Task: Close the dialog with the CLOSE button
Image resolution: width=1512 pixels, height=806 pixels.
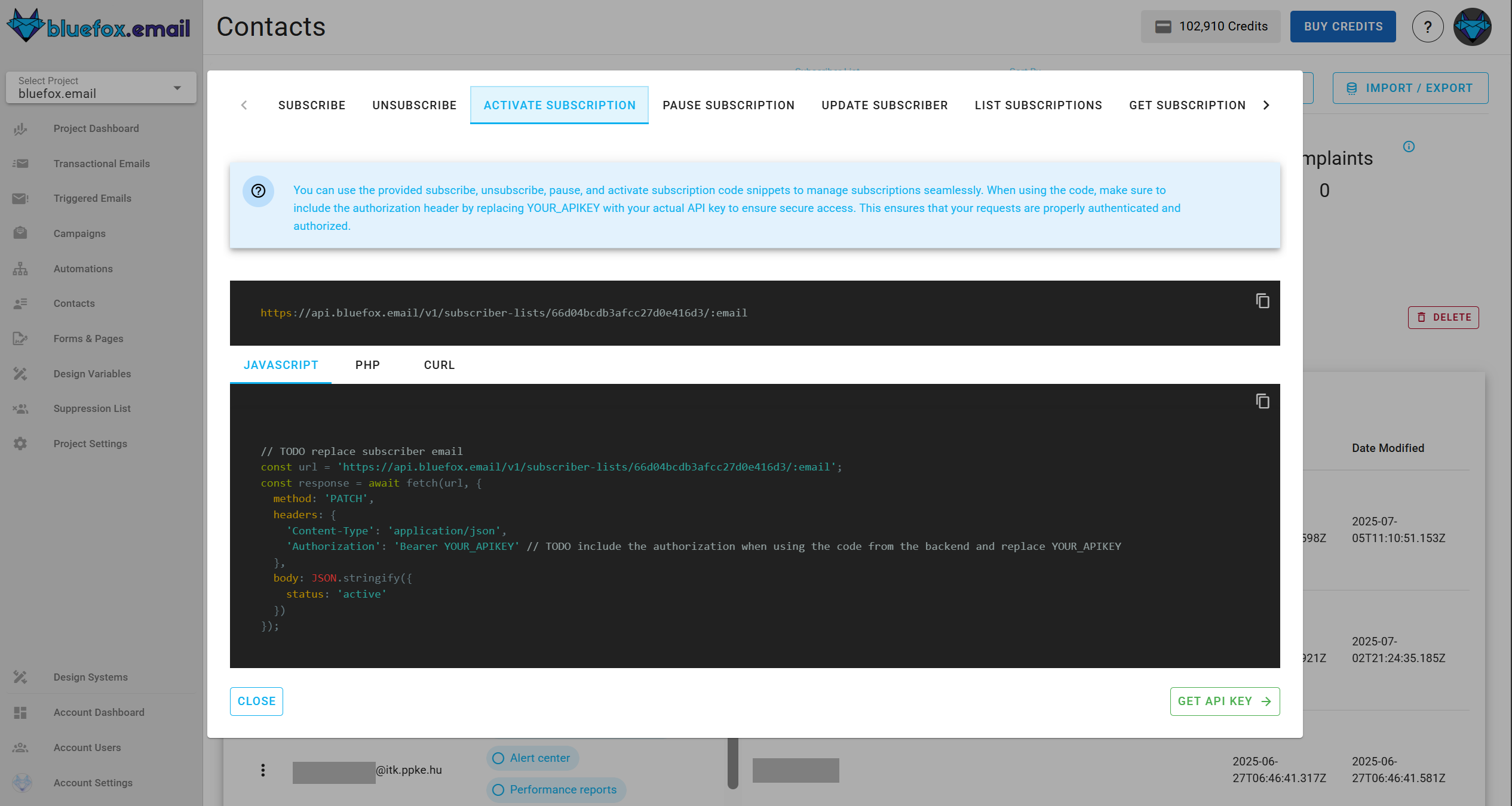Action: tap(256, 702)
